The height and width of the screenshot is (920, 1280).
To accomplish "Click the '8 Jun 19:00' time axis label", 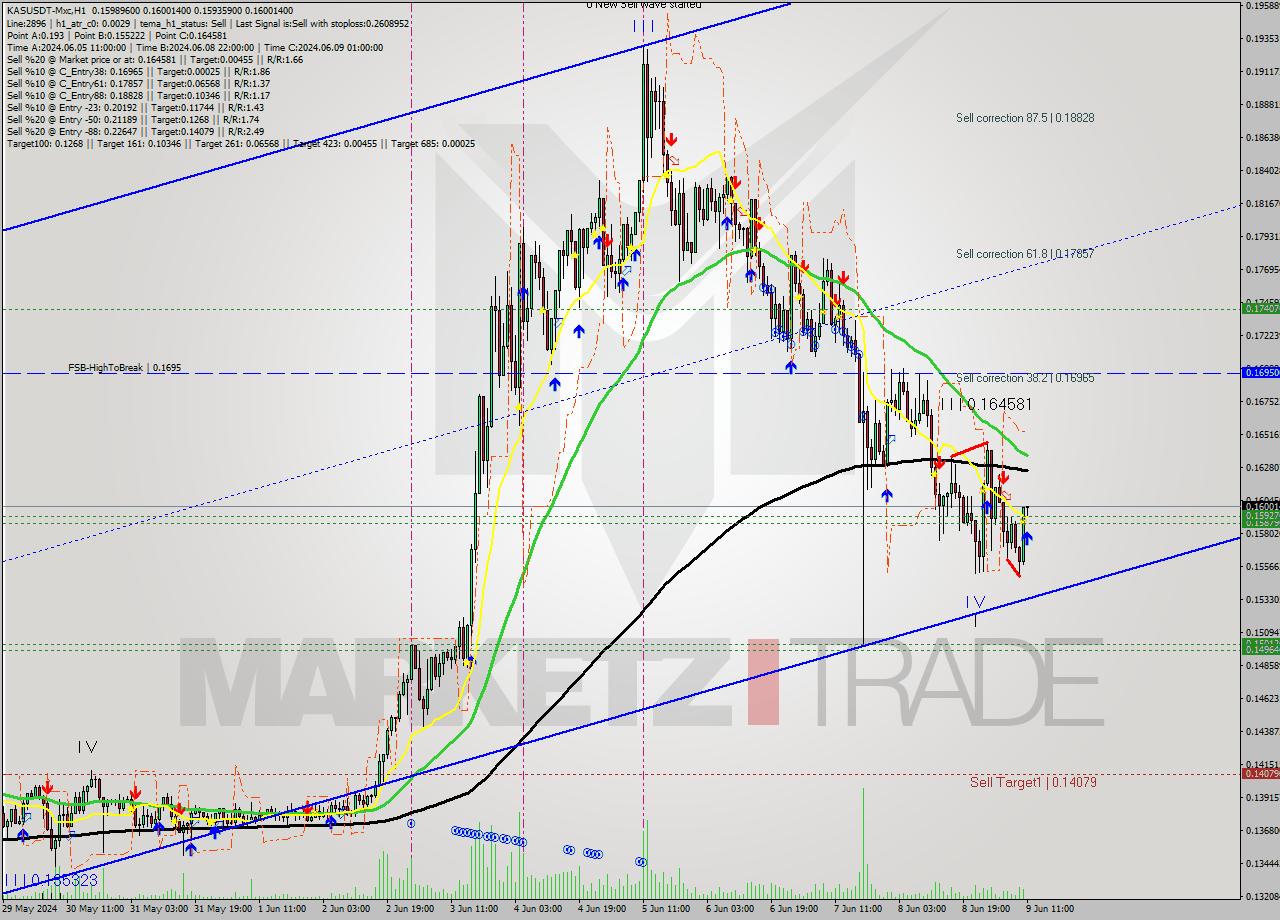I will tap(986, 909).
